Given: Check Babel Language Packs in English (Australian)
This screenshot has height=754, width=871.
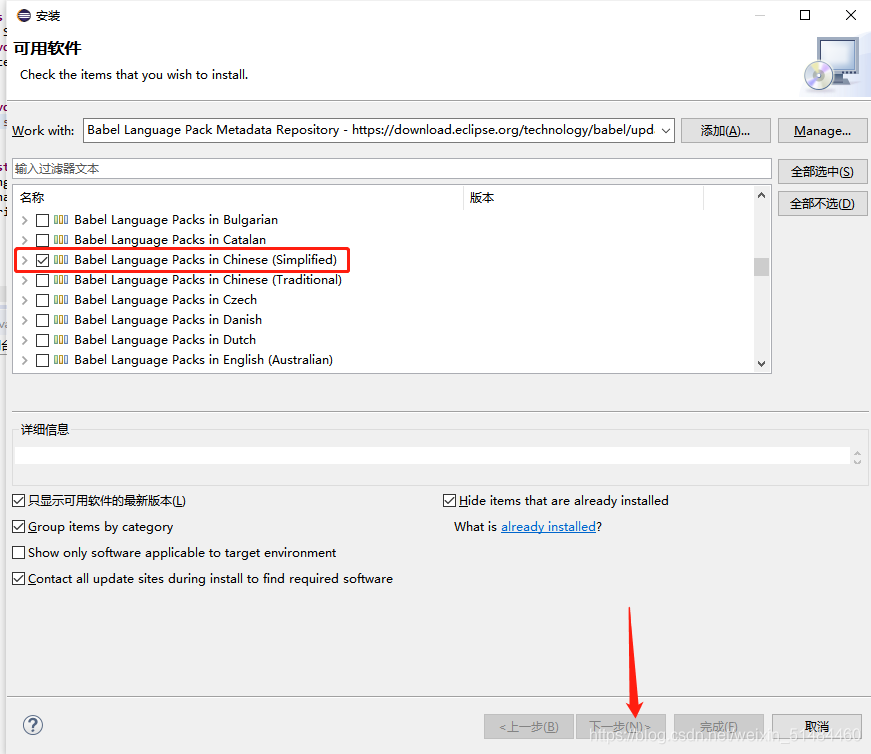Looking at the screenshot, I should tap(42, 360).
